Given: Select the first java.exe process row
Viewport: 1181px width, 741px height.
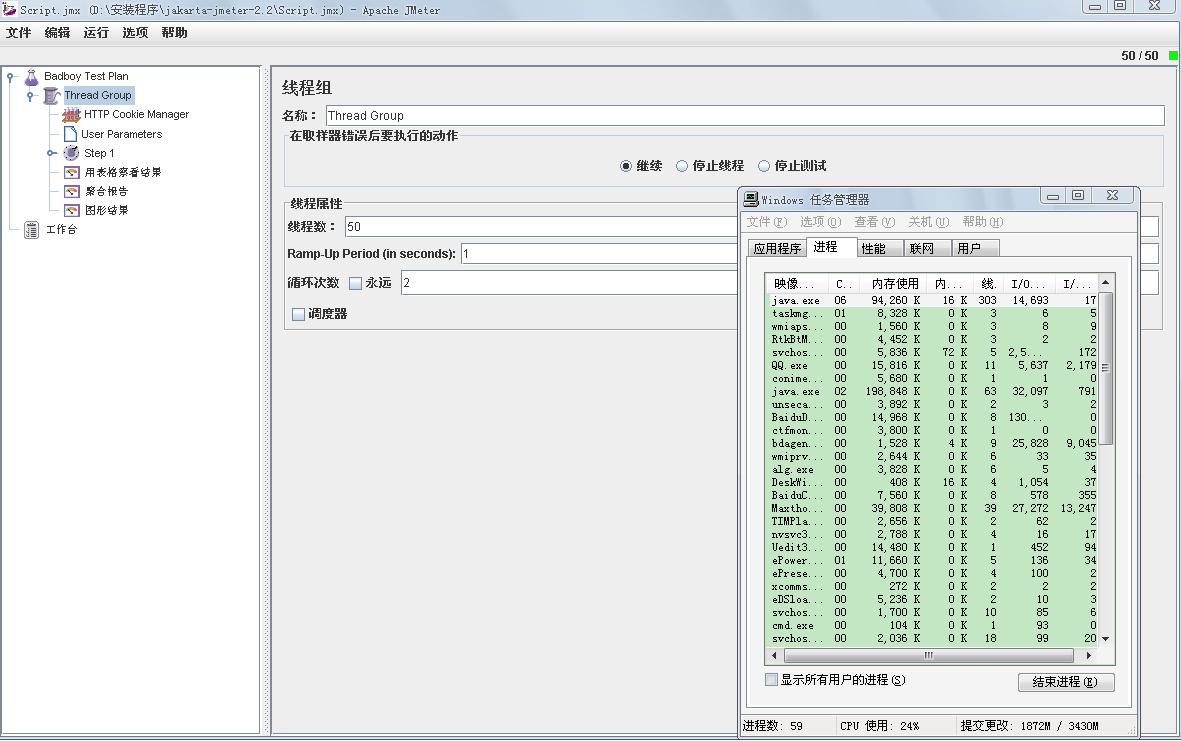Looking at the screenshot, I should [x=933, y=300].
